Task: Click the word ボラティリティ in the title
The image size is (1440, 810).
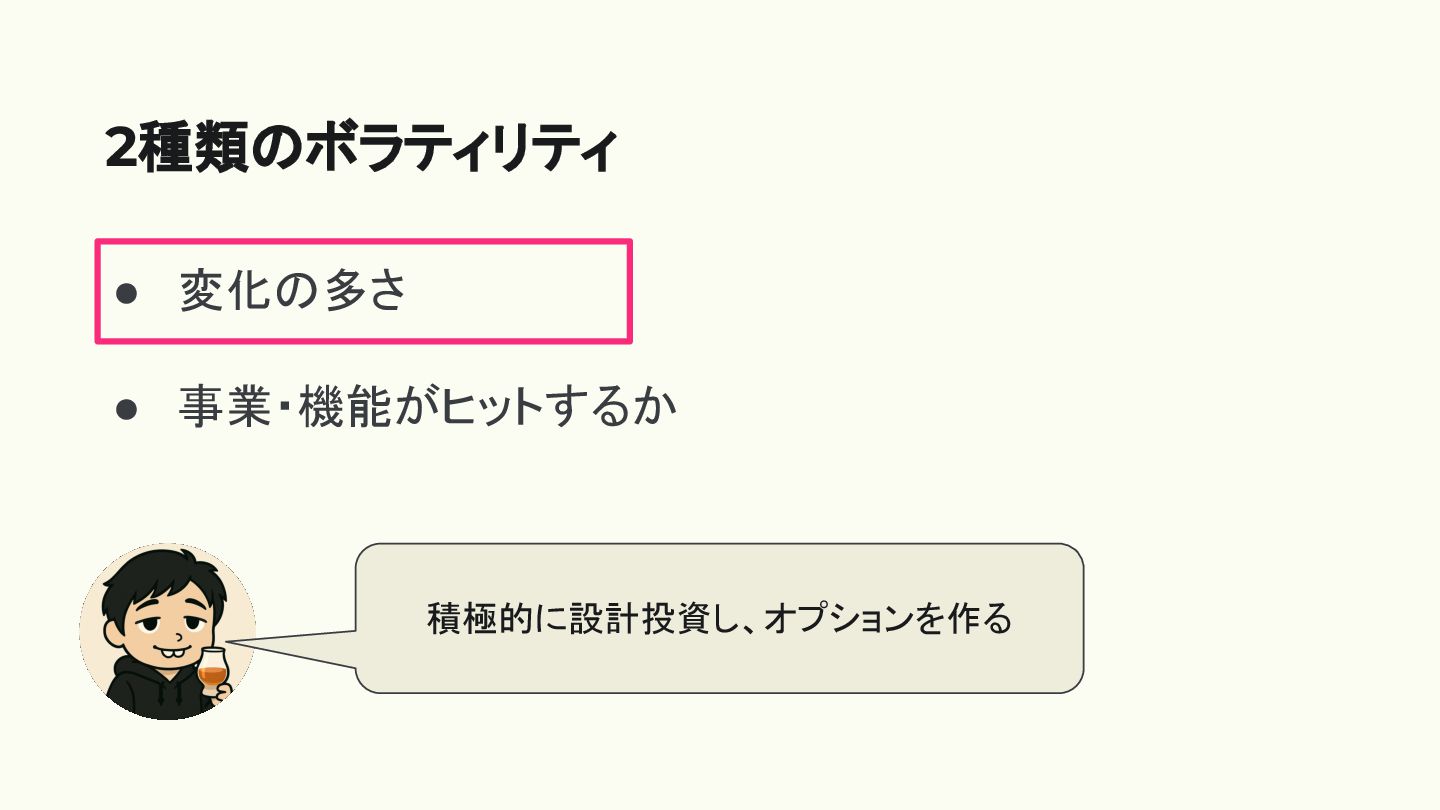Action: tap(460, 148)
